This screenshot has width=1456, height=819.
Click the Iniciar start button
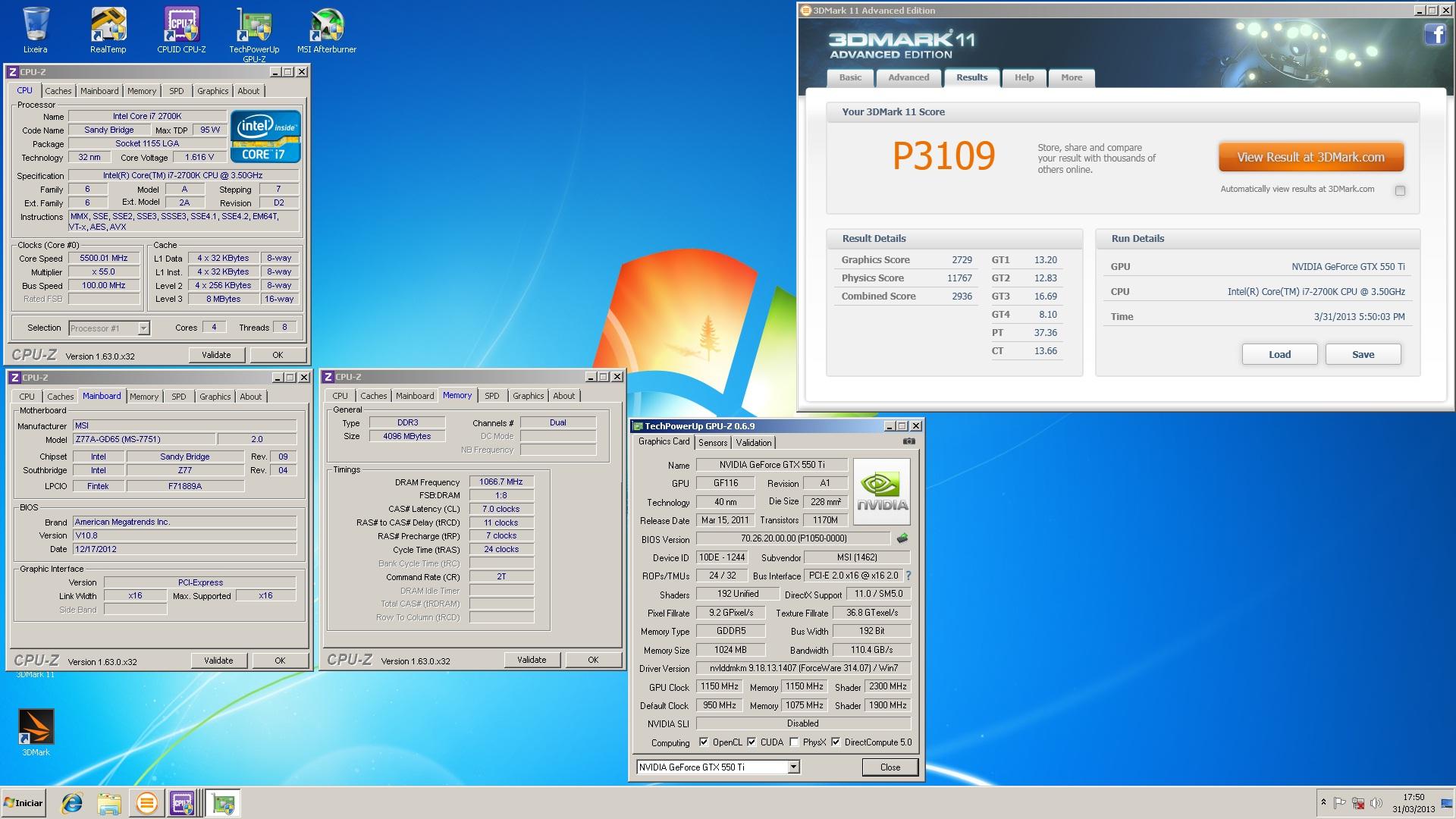click(x=24, y=802)
